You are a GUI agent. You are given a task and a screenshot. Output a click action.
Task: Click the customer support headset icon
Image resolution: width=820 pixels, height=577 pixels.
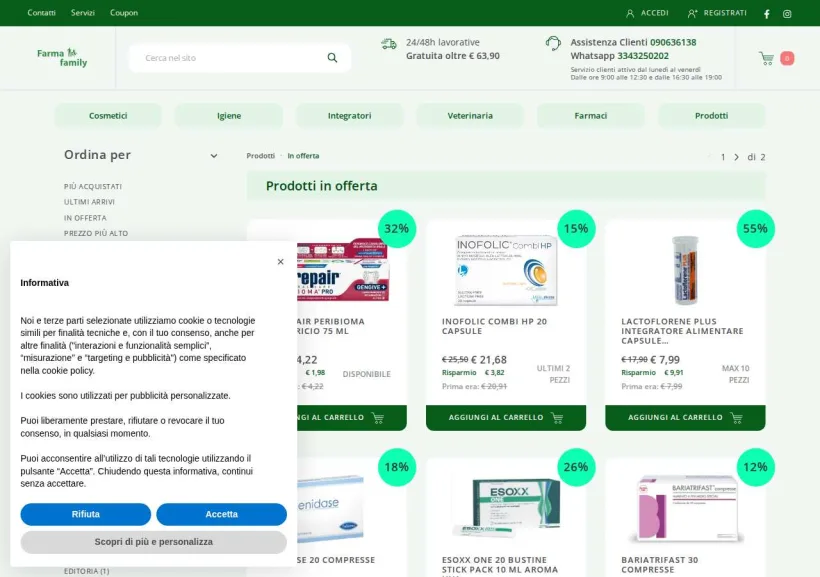coord(553,43)
